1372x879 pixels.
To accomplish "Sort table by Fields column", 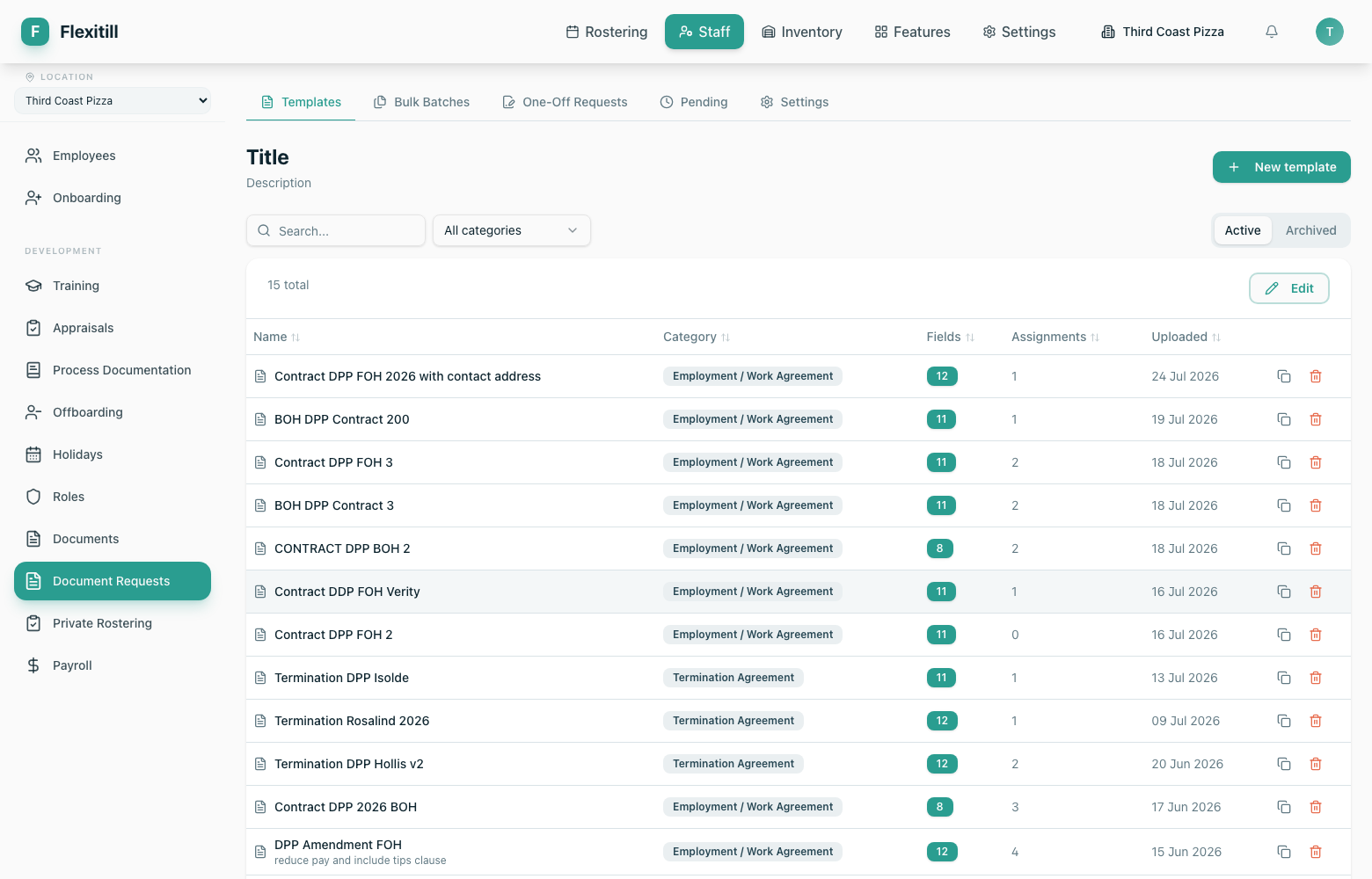I will click(950, 337).
